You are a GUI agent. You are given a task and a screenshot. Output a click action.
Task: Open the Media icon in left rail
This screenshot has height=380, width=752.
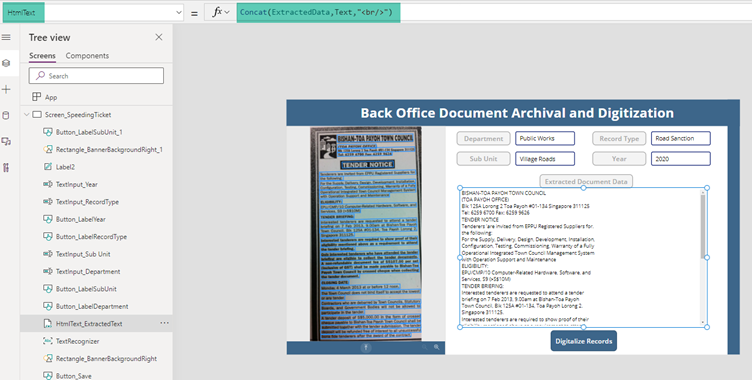6,142
